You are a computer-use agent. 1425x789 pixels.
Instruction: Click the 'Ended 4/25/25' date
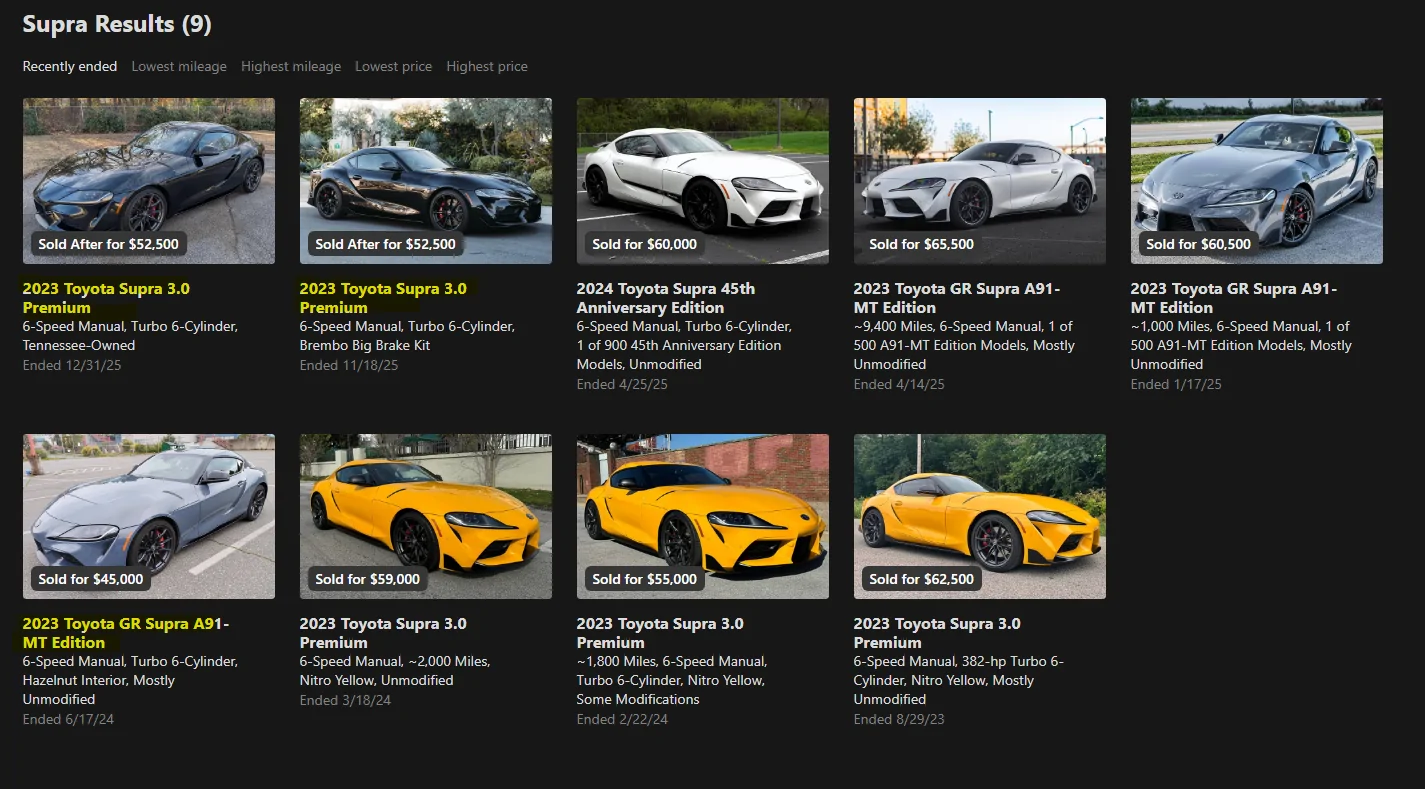pos(622,384)
